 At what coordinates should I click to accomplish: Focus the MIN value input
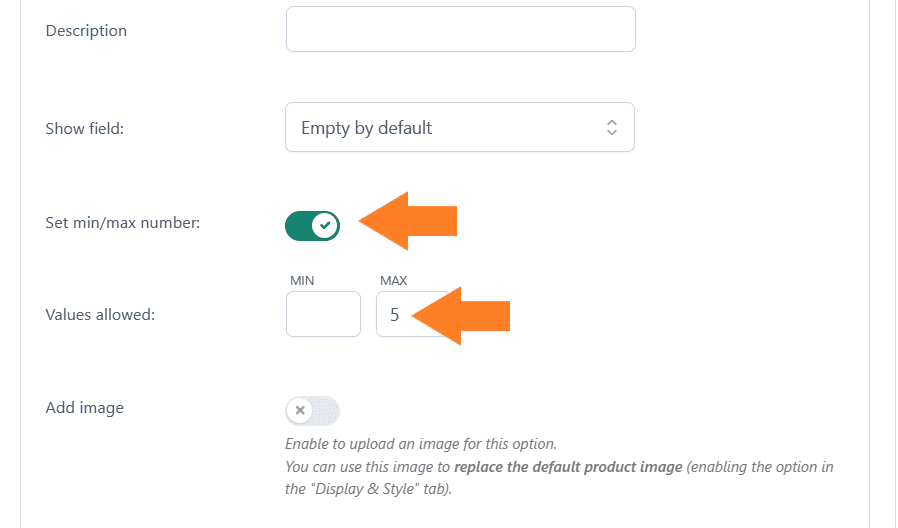(324, 314)
